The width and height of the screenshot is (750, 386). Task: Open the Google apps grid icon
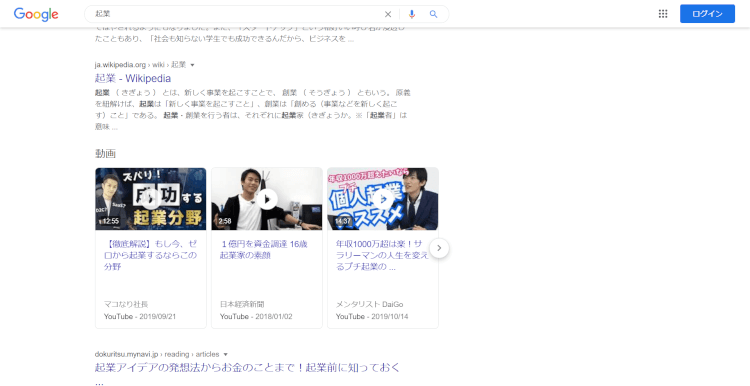662,14
